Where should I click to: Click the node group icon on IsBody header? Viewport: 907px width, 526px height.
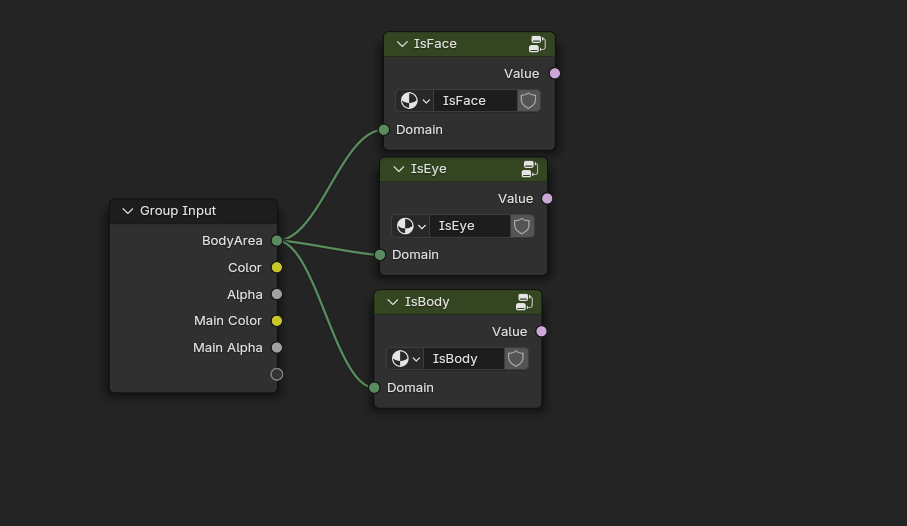524,302
